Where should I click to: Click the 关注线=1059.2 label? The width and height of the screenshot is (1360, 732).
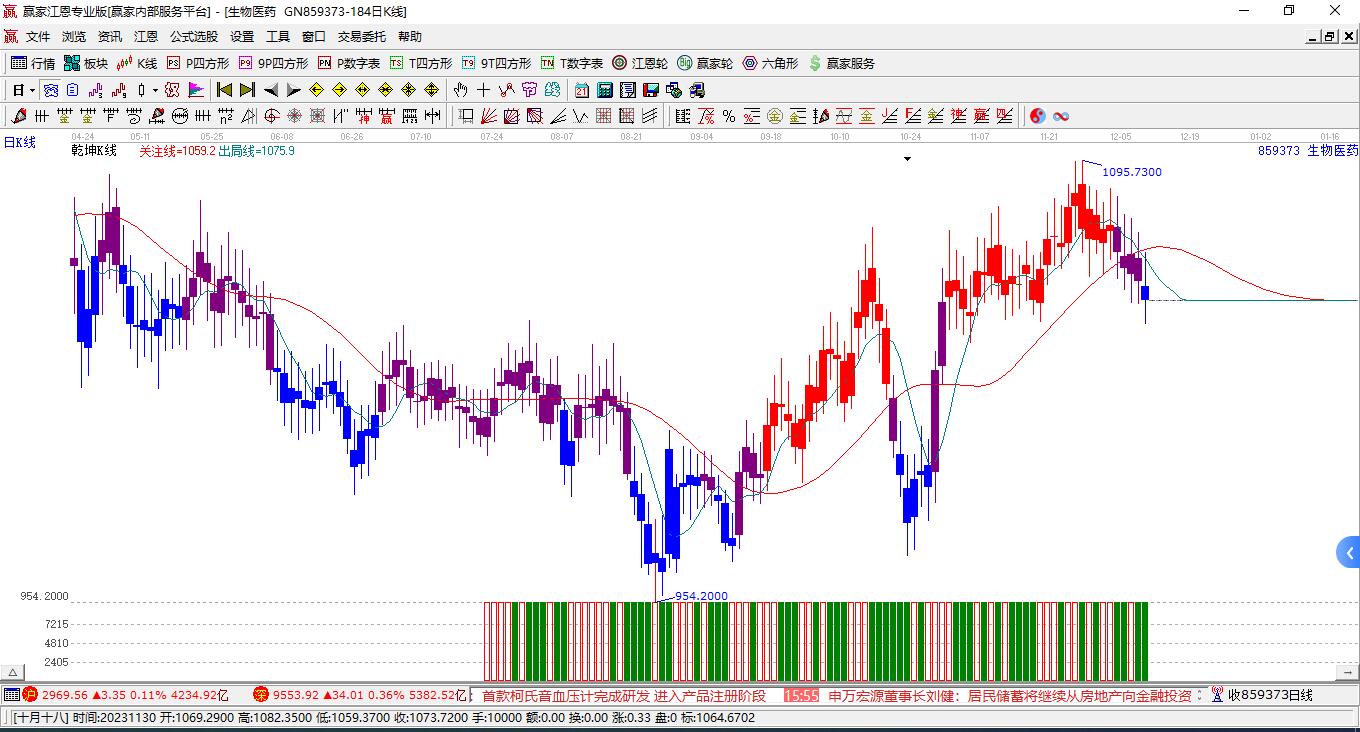click(177, 151)
